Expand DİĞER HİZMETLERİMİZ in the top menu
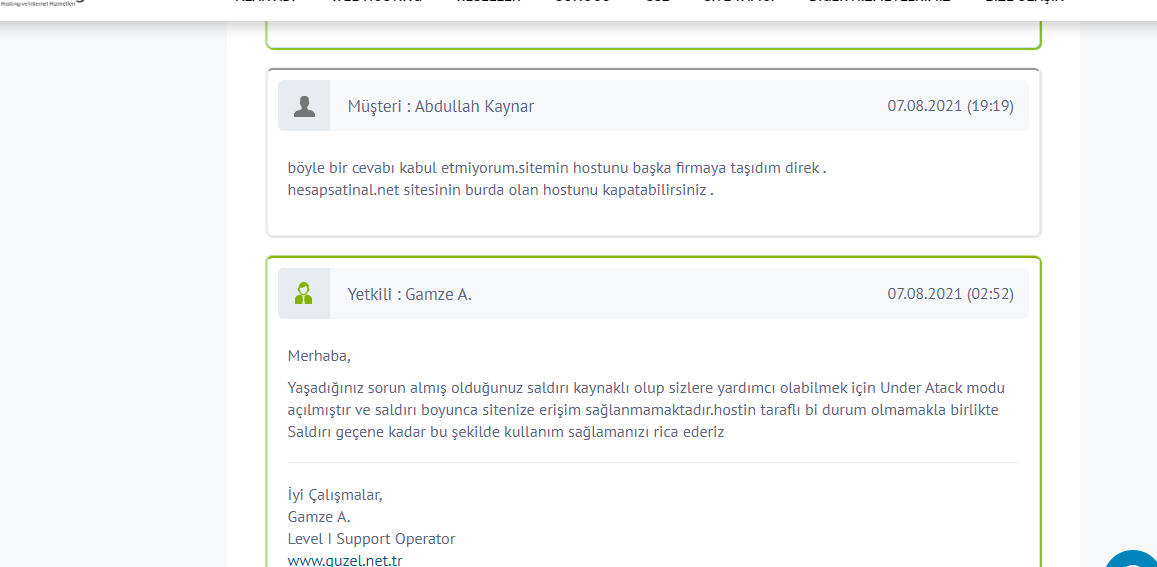 pos(880,1)
